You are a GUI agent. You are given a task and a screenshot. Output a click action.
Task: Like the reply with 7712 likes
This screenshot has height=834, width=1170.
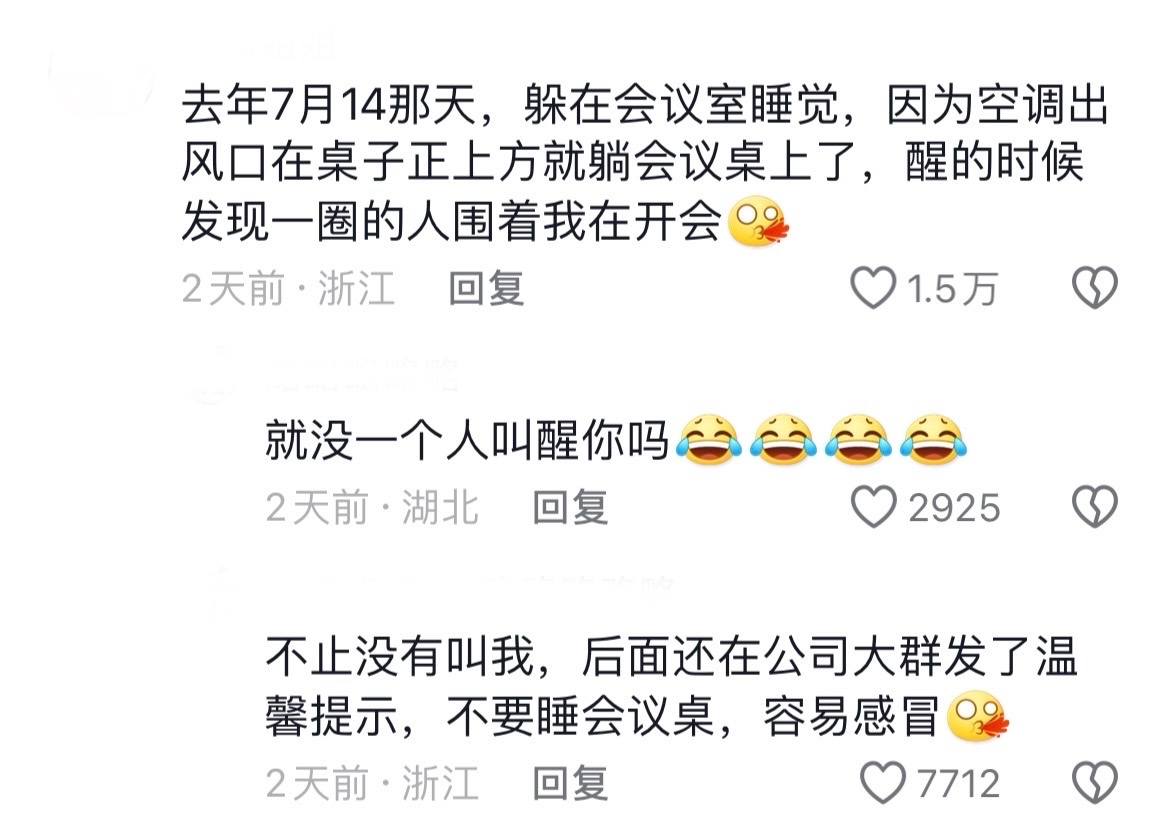click(883, 783)
